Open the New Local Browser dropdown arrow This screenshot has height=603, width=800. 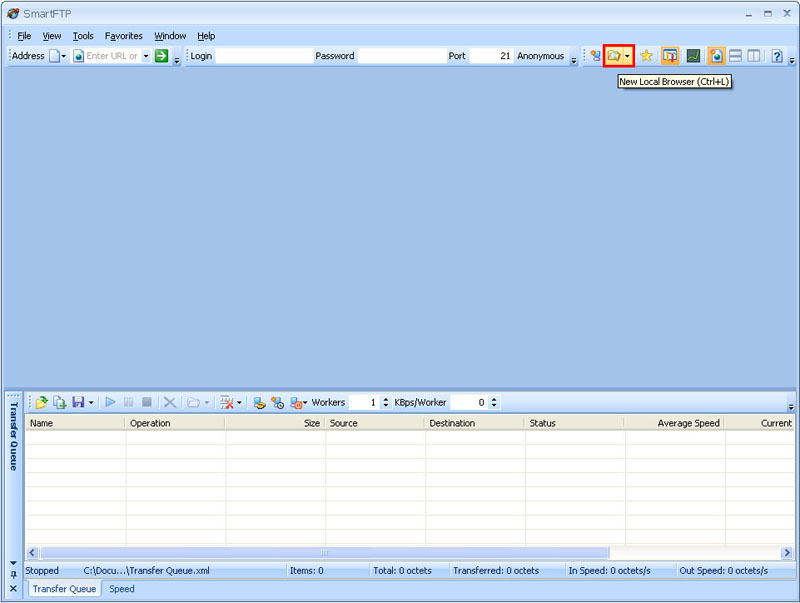tap(627, 56)
